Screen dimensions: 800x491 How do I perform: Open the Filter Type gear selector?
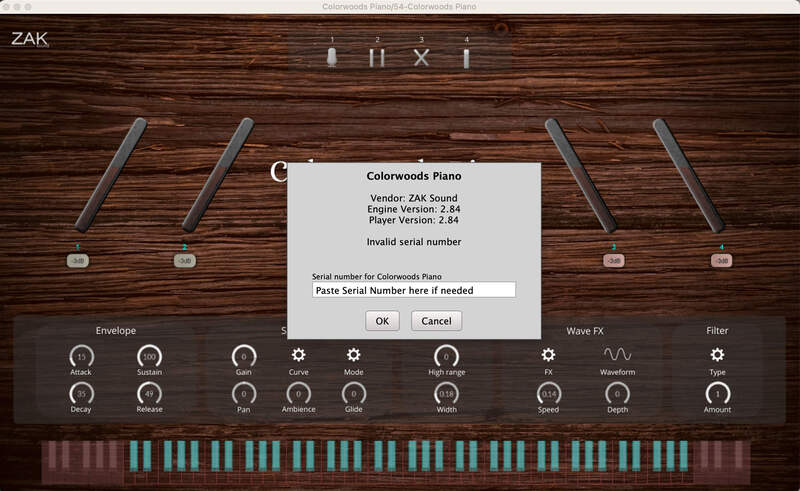tap(717, 355)
